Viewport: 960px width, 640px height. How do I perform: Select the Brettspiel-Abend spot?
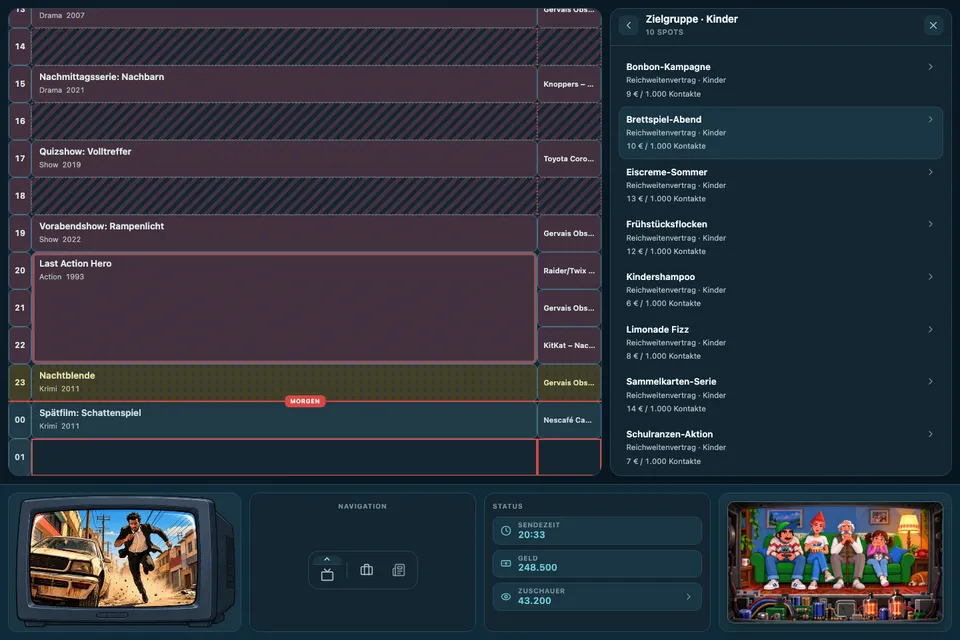tap(781, 133)
